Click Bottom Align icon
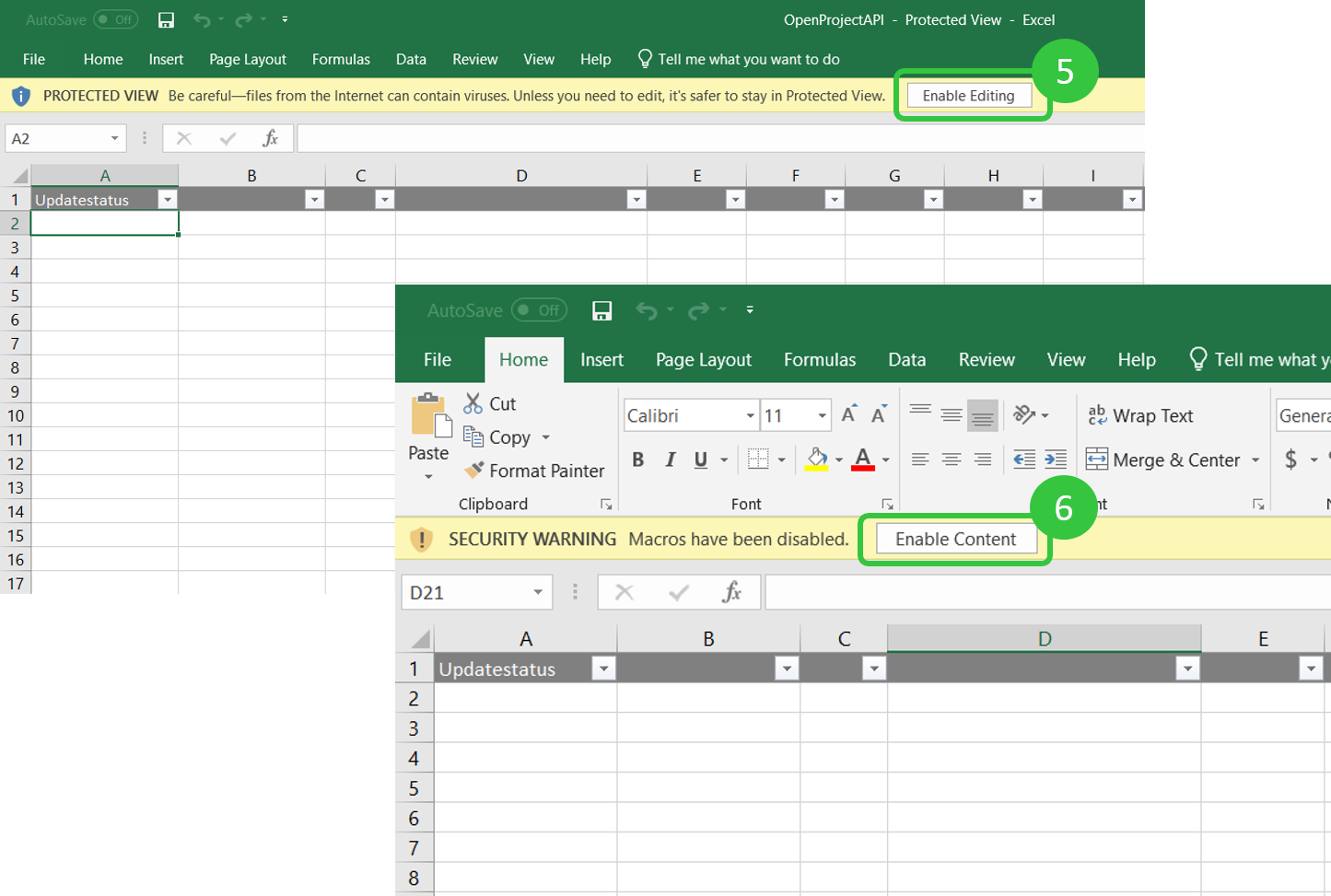This screenshot has height=896, width=1331. (x=983, y=415)
